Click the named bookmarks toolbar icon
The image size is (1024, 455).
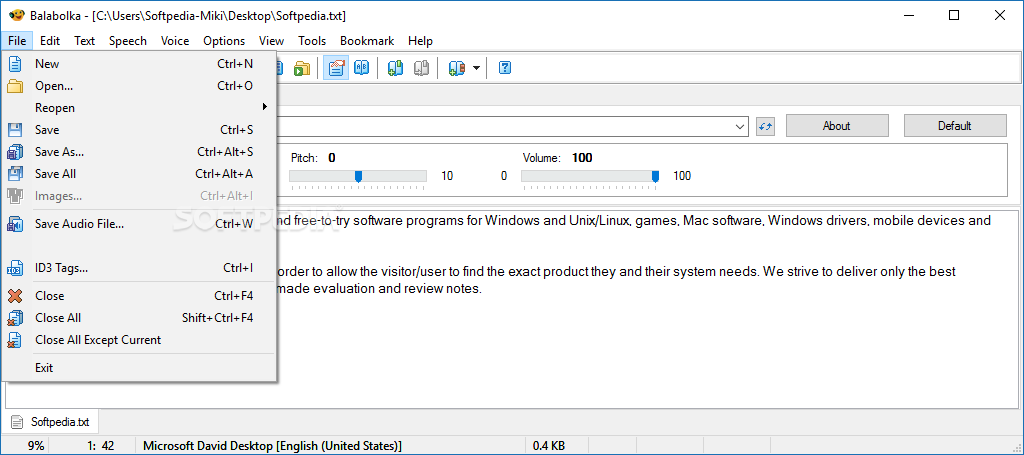(456, 68)
